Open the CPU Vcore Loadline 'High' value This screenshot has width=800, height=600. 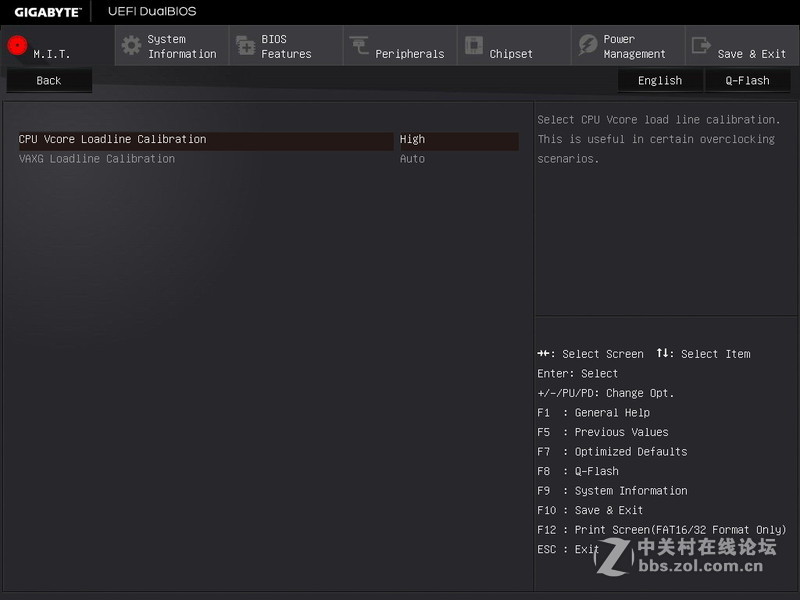pyautogui.click(x=412, y=140)
